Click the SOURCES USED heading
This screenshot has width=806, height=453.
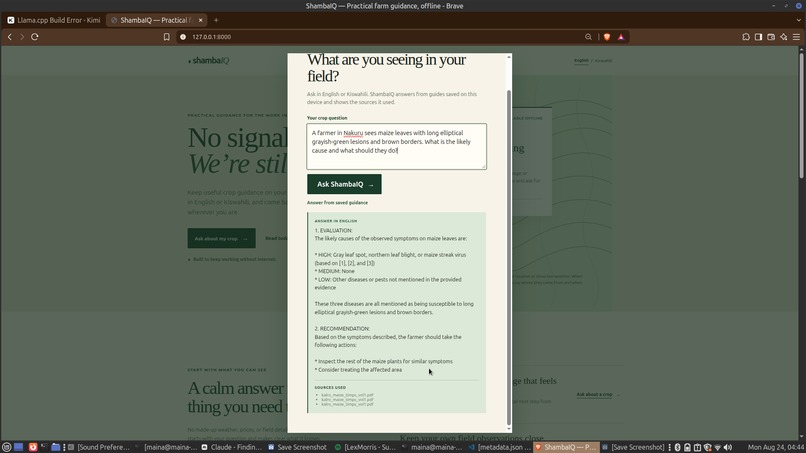click(x=330, y=387)
